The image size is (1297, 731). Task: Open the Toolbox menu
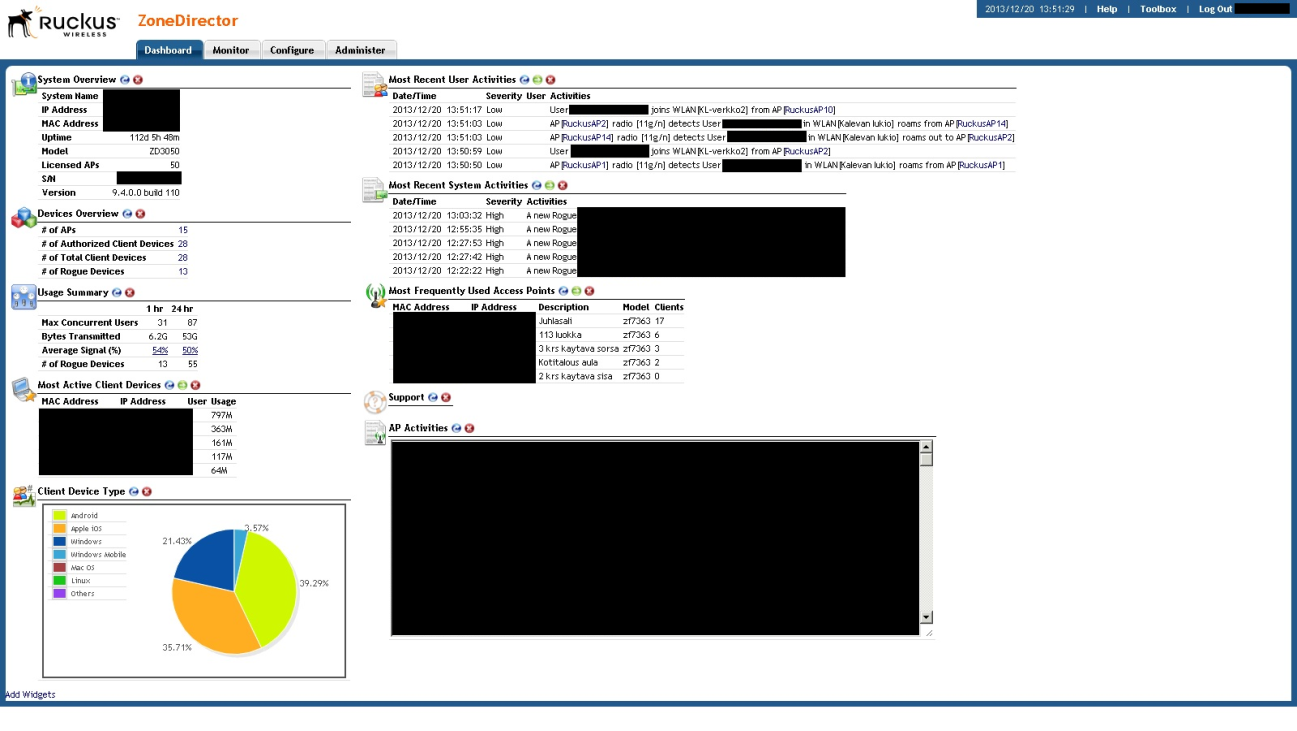pos(1158,9)
